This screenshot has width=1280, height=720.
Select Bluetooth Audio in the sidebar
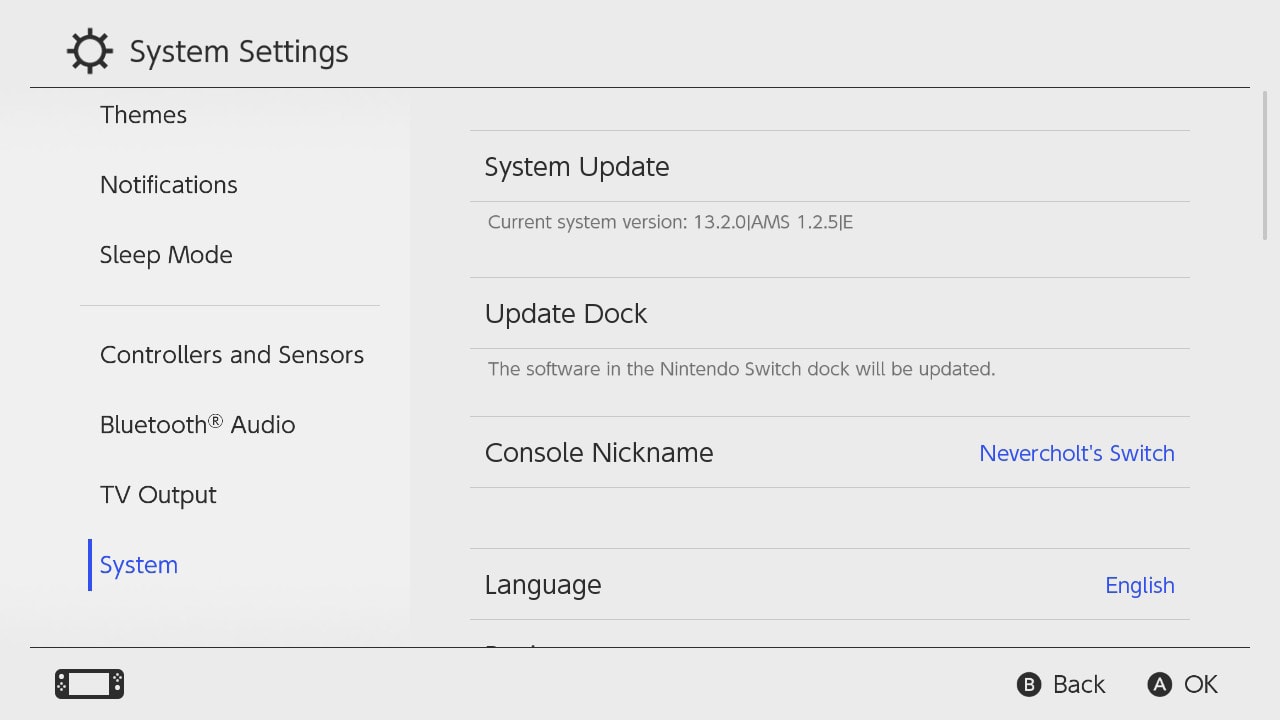(x=197, y=424)
